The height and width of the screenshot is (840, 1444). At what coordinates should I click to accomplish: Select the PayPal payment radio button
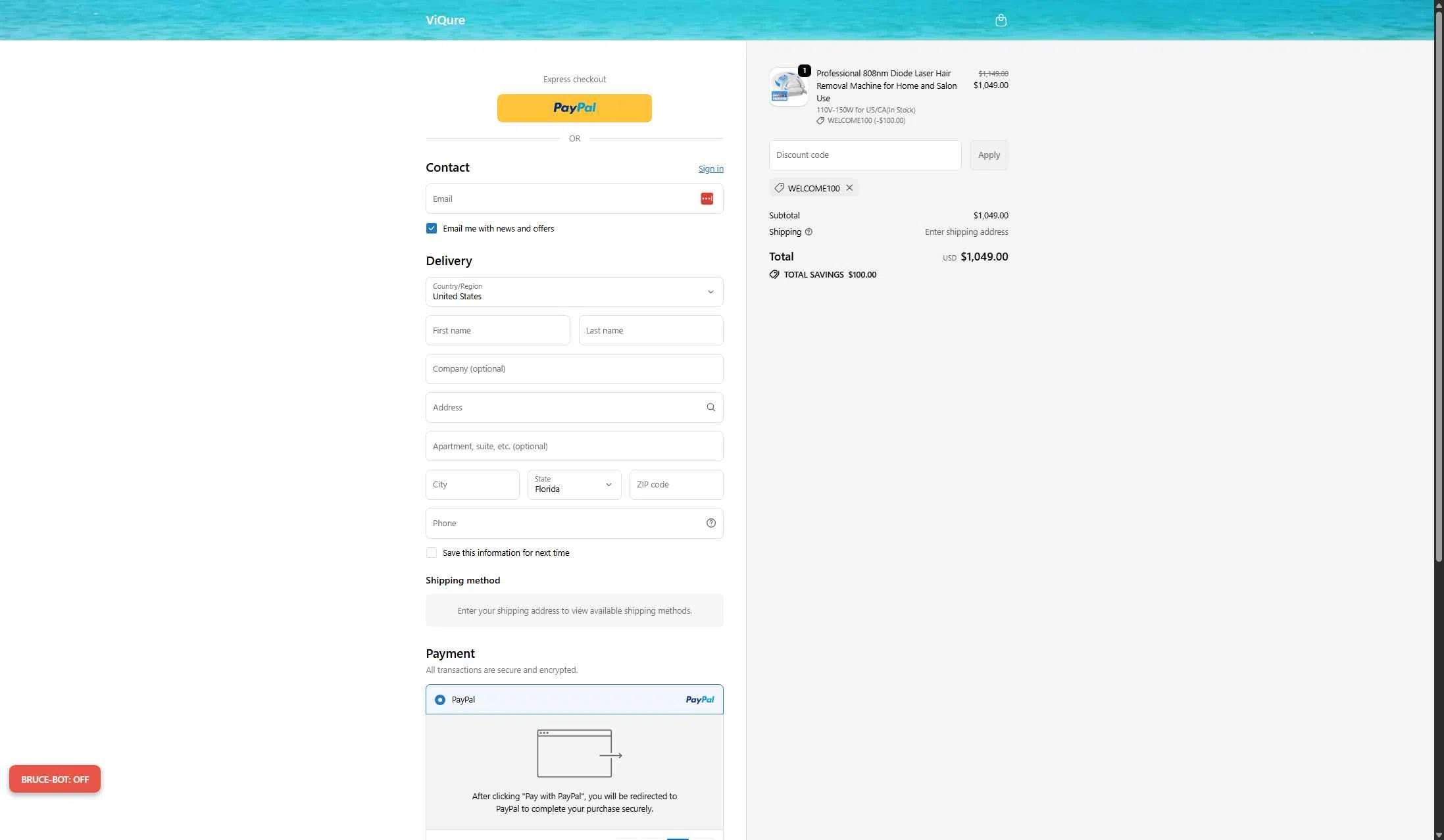pyautogui.click(x=439, y=699)
